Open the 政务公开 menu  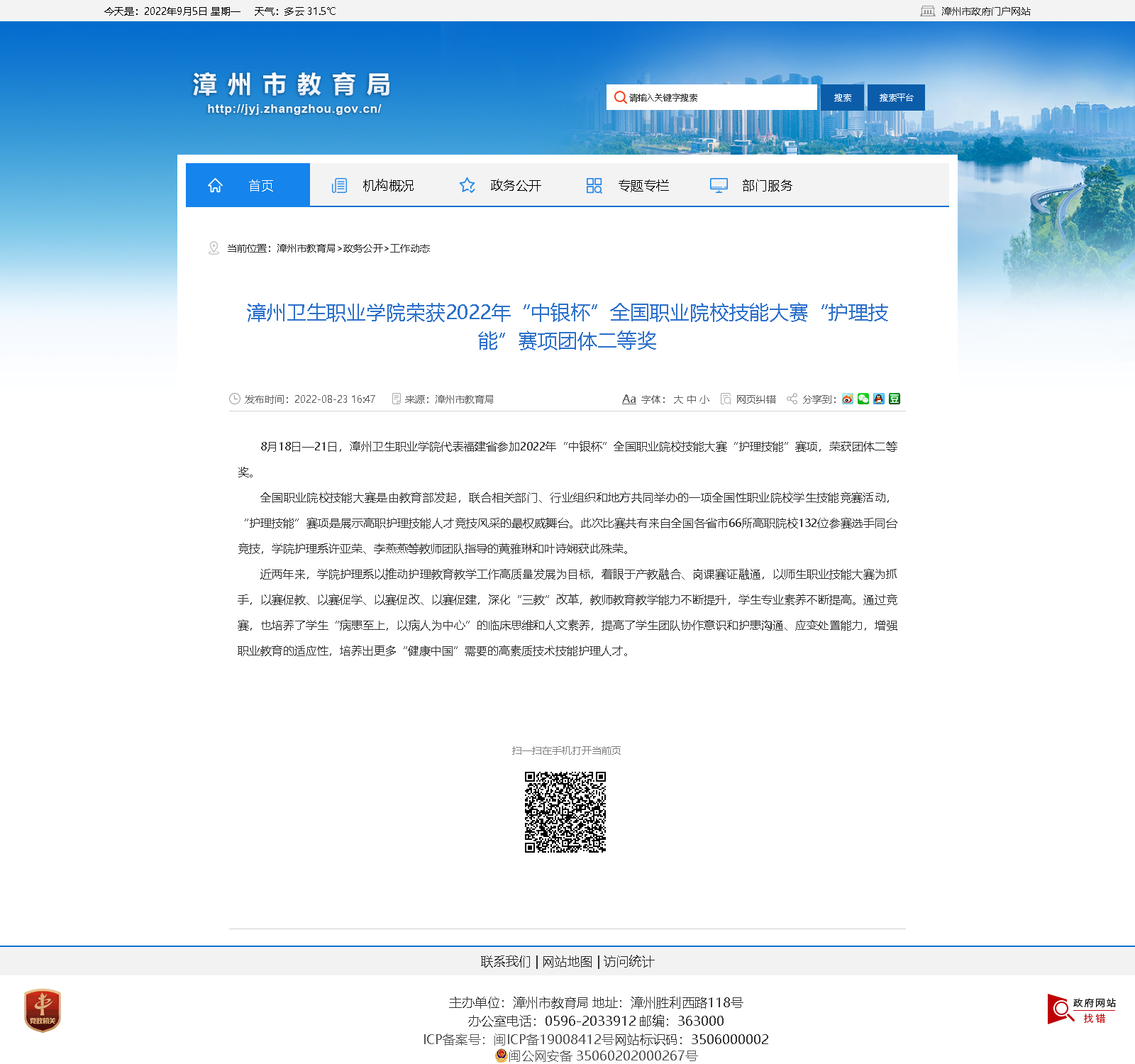point(515,185)
